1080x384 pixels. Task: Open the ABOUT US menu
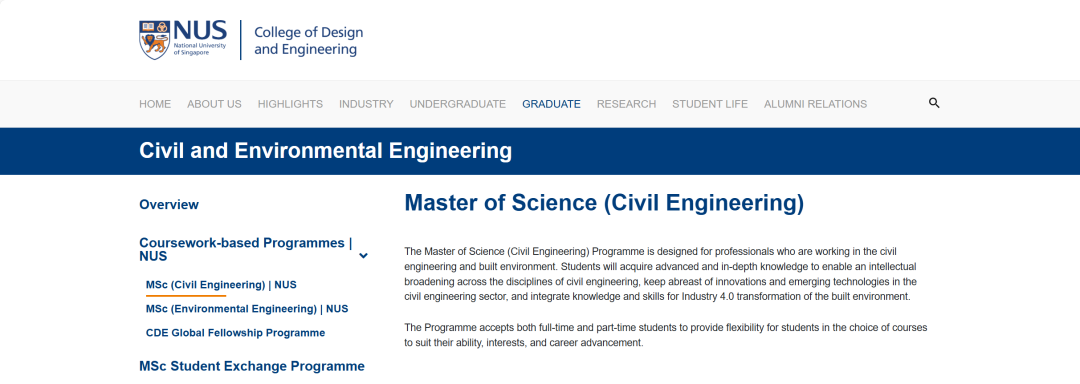click(x=214, y=104)
